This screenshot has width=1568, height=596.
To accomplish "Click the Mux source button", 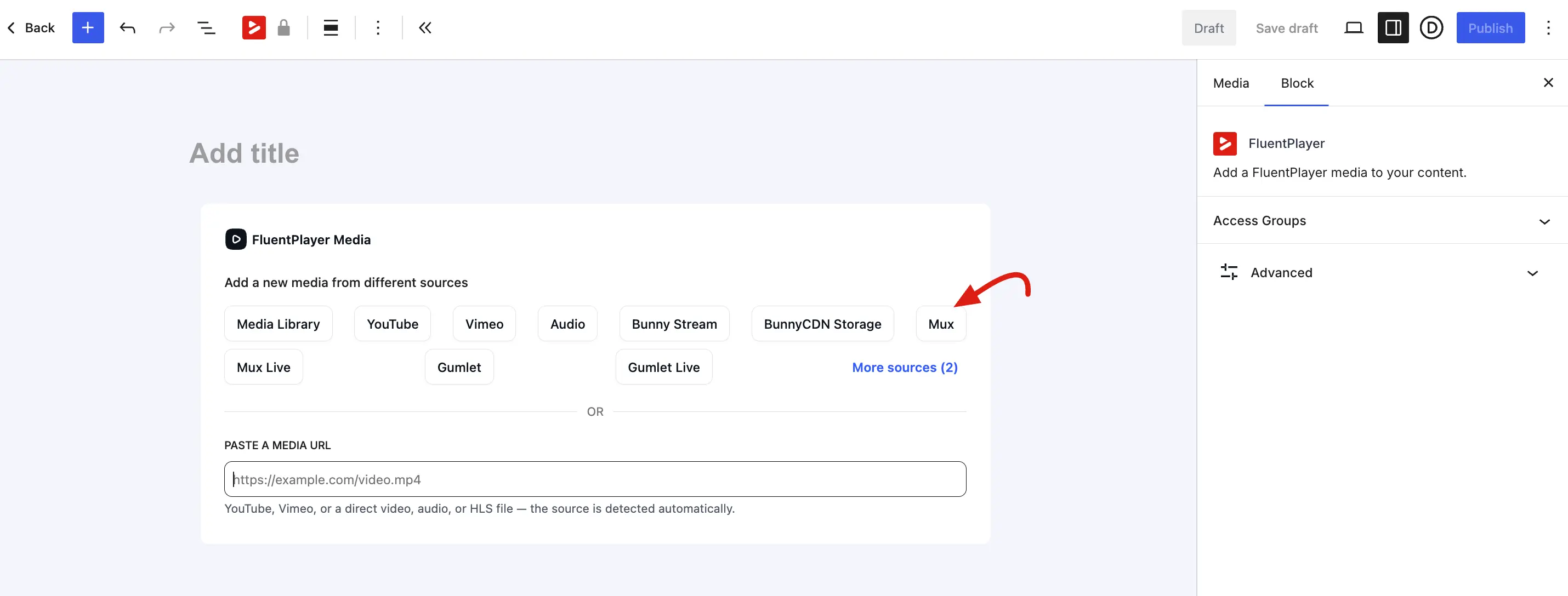I will [x=941, y=324].
